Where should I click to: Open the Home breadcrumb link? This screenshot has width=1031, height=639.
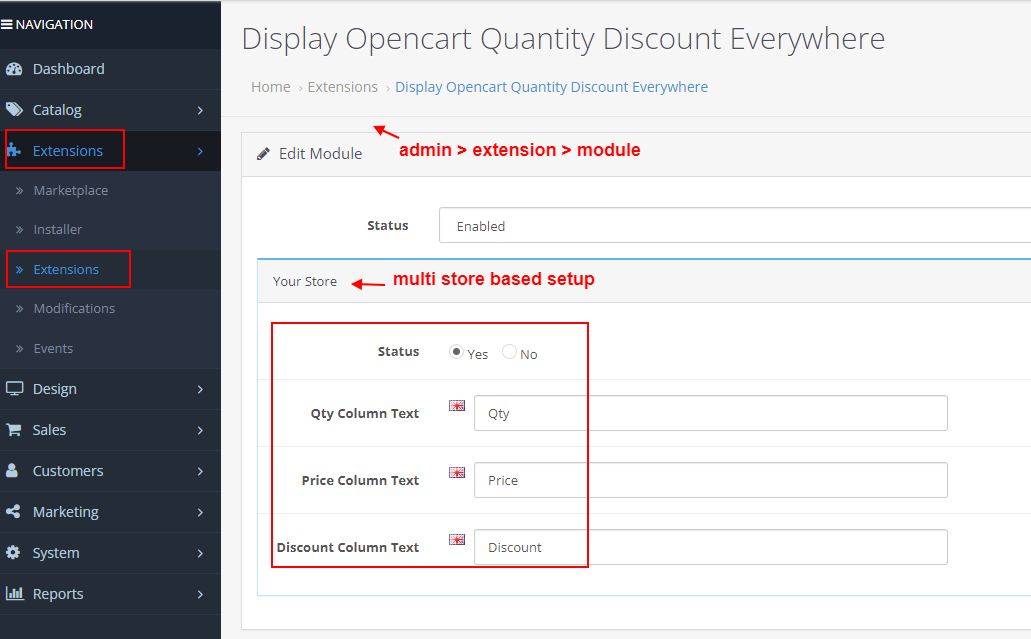point(270,87)
